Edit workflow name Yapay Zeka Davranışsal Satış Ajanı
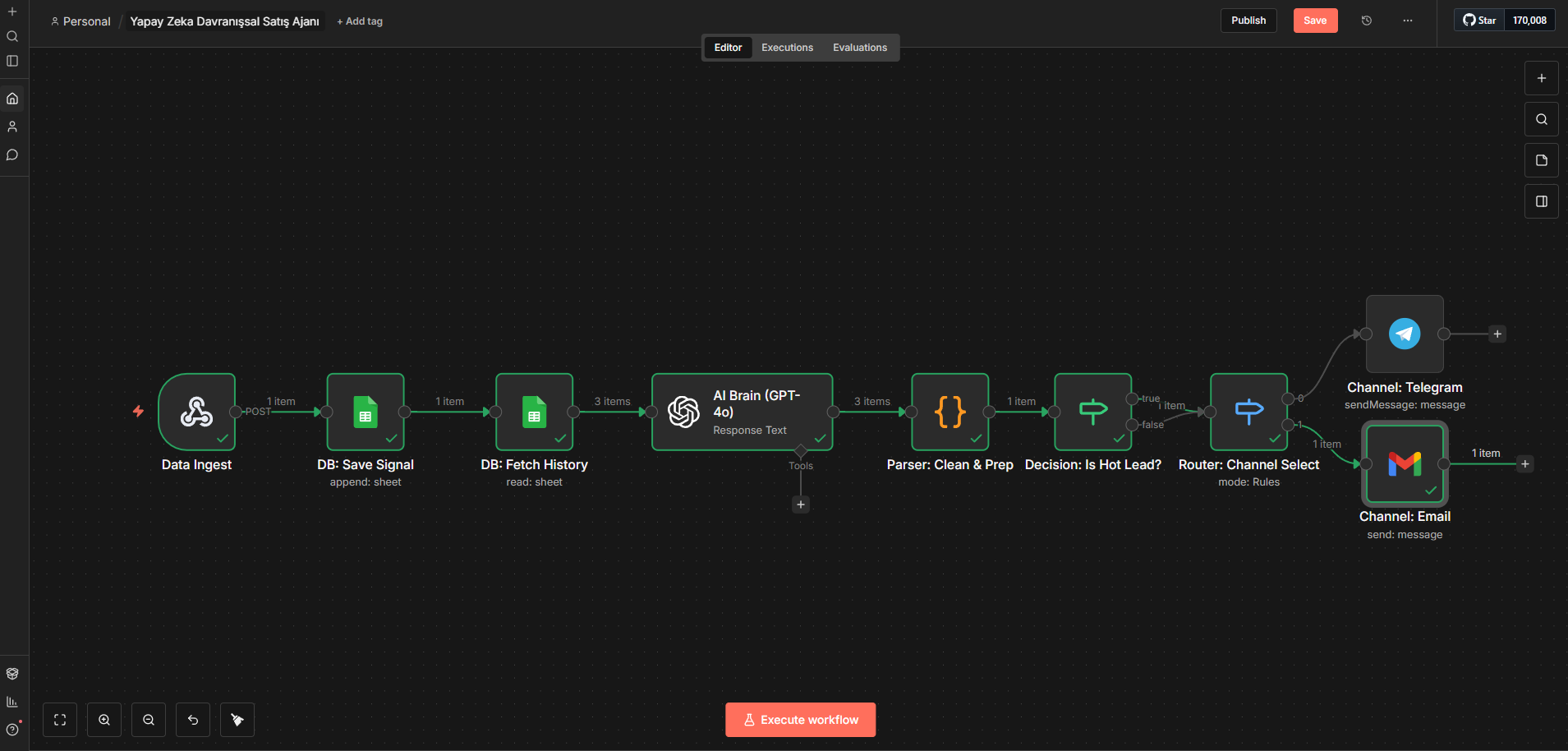 [x=224, y=21]
